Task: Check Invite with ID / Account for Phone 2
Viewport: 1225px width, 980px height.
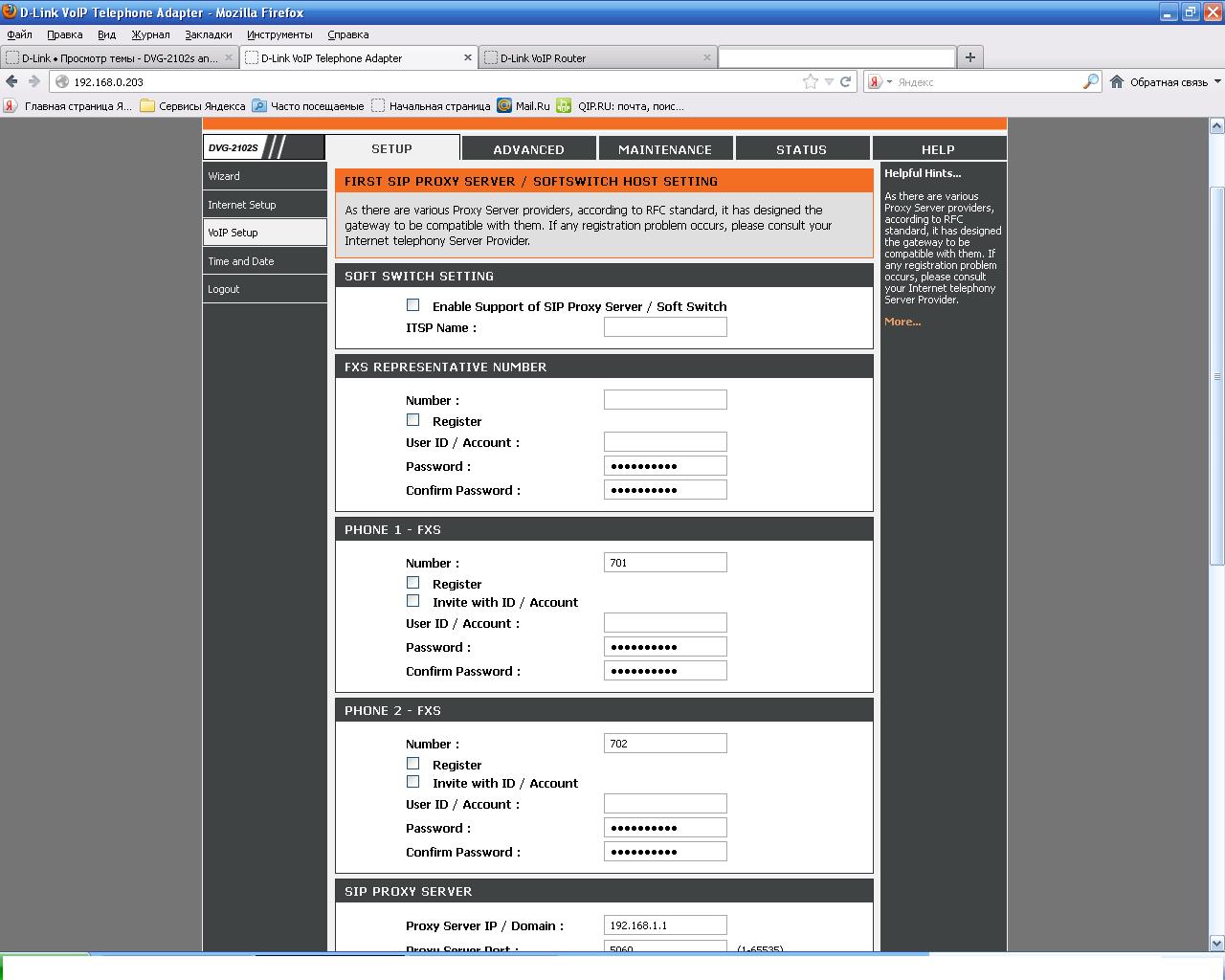Action: (413, 782)
